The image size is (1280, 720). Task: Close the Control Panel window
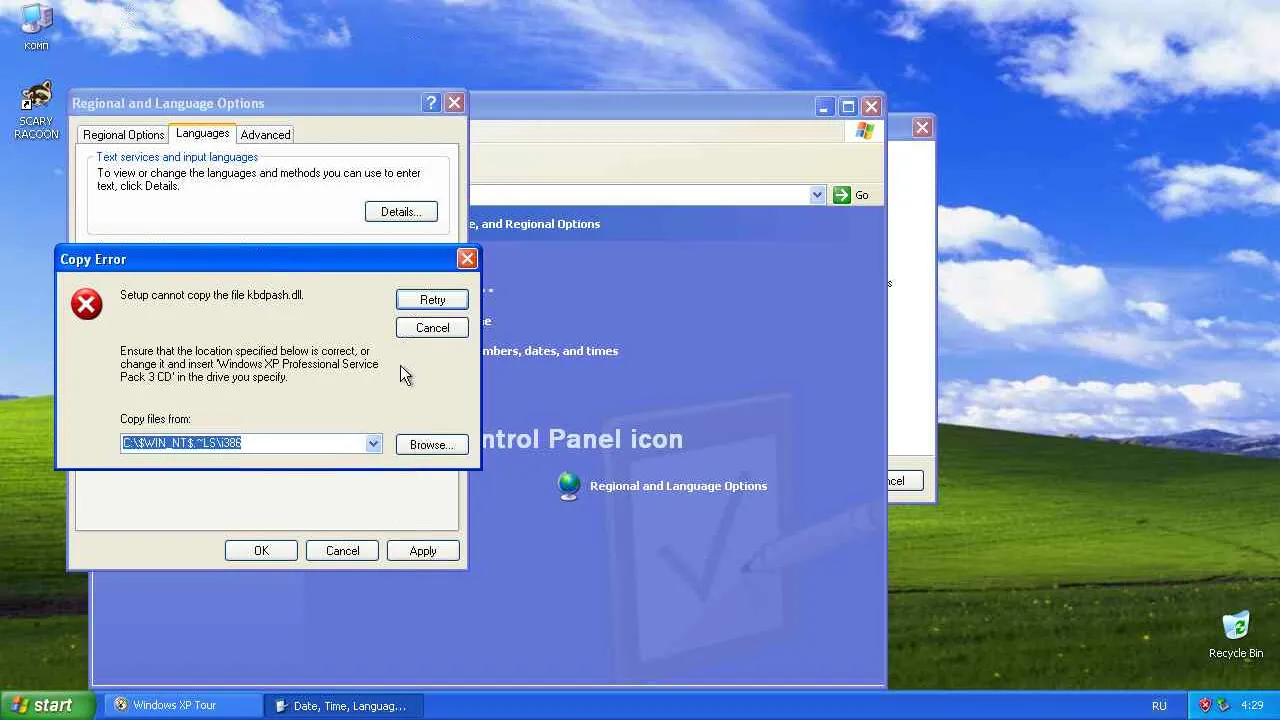coord(871,106)
